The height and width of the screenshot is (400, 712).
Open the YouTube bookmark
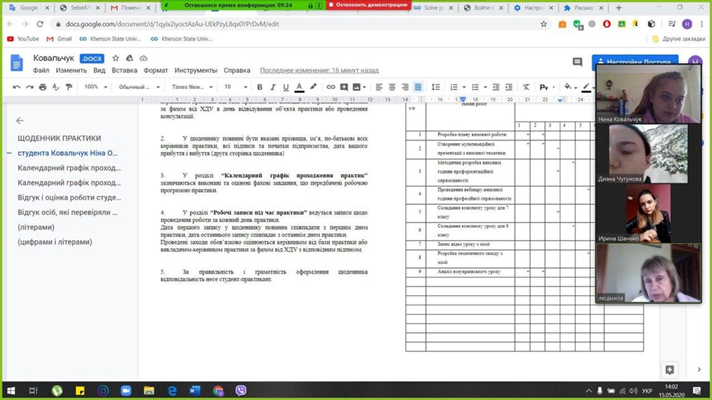(23, 39)
